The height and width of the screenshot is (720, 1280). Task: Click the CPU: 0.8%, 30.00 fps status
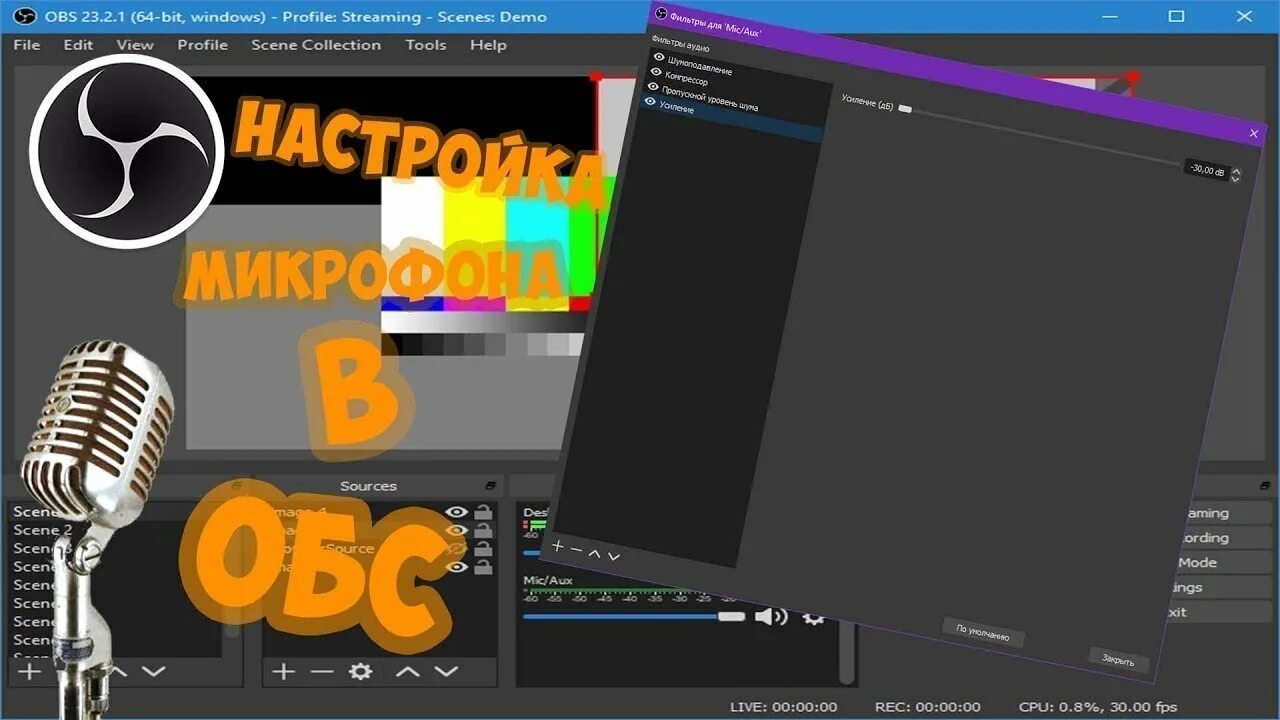(x=1100, y=707)
